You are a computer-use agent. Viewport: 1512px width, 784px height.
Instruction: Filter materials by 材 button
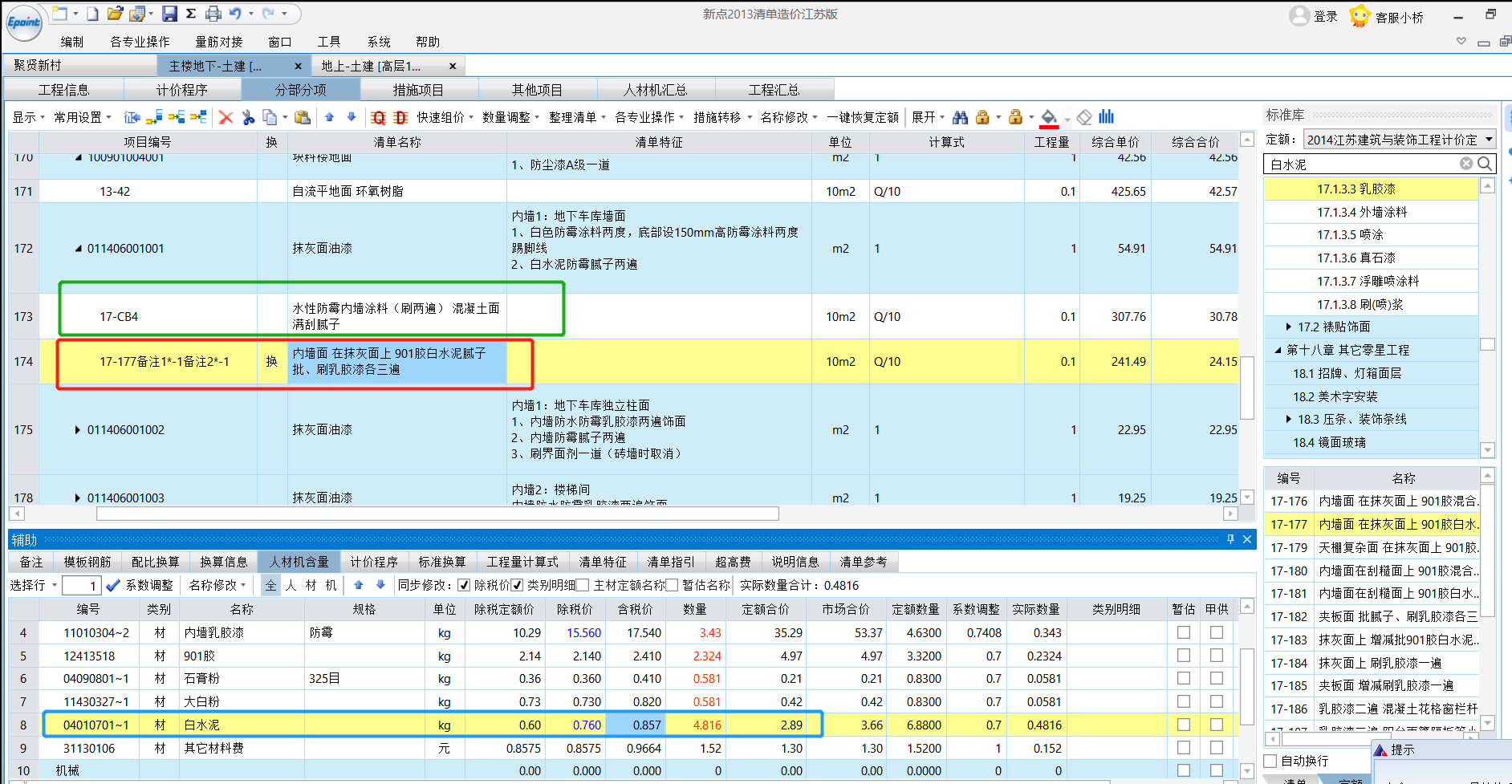pos(311,585)
